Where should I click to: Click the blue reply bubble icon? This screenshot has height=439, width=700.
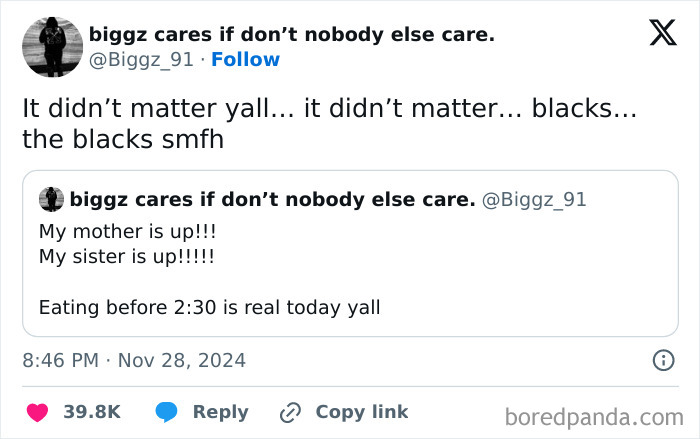point(166,412)
